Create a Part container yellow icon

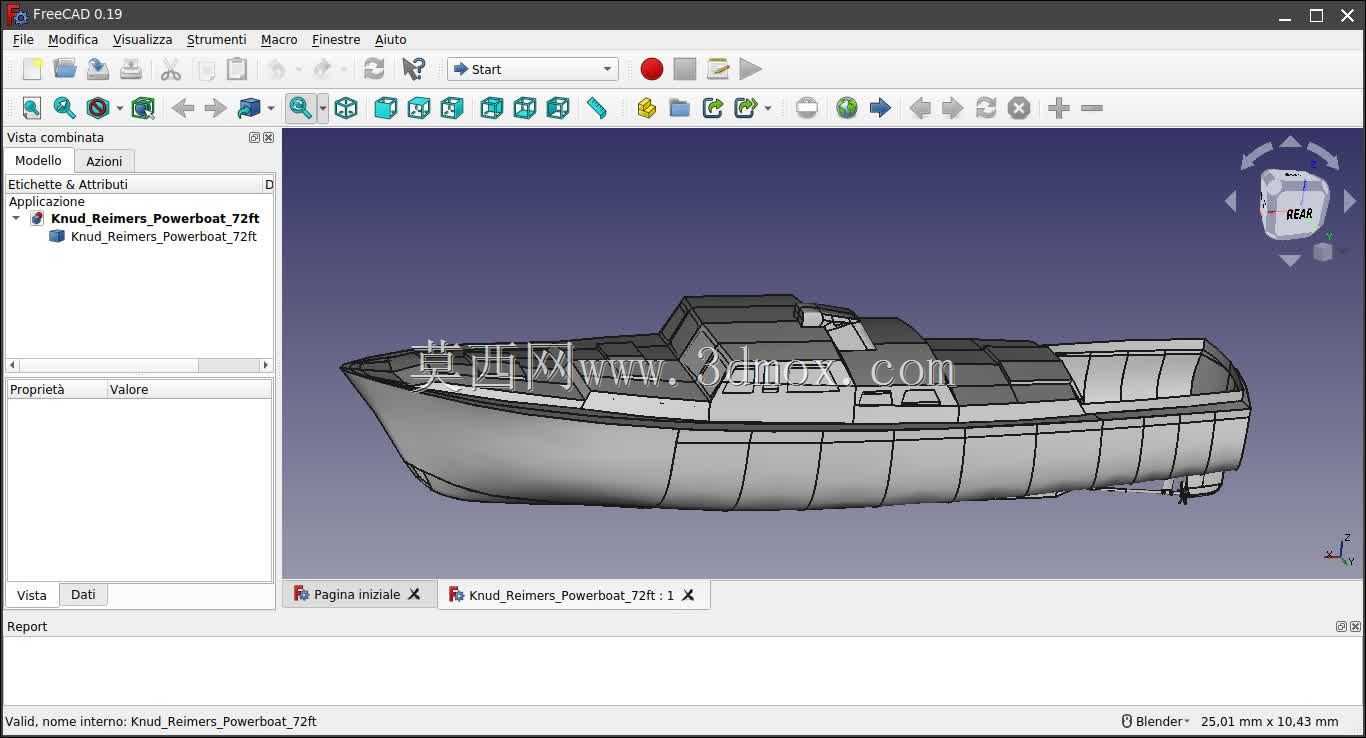tap(647, 108)
